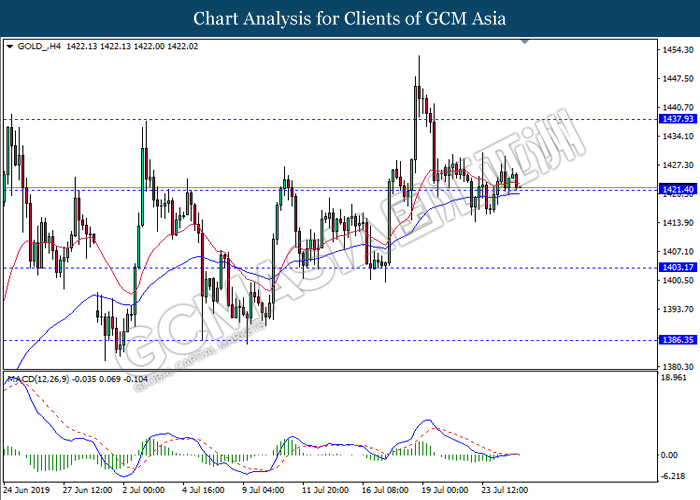700x500 pixels.
Task: Click the -6.218 MACD scale value
Action: point(672,476)
